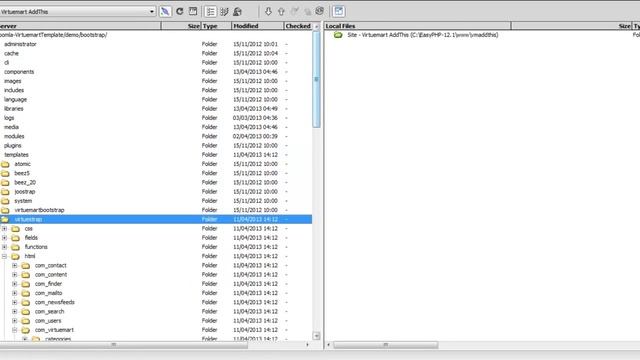640x360 pixels.
Task: Select the cache folder row
Action: [x=156, y=53]
